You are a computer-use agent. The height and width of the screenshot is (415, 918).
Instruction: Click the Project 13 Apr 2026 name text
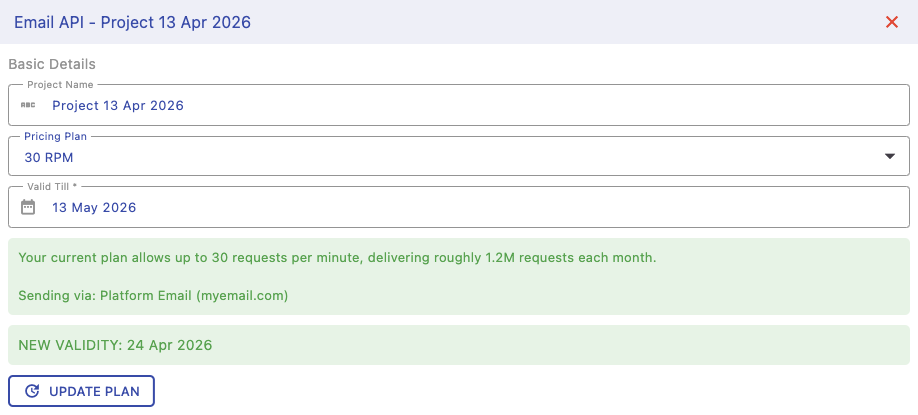[118, 105]
